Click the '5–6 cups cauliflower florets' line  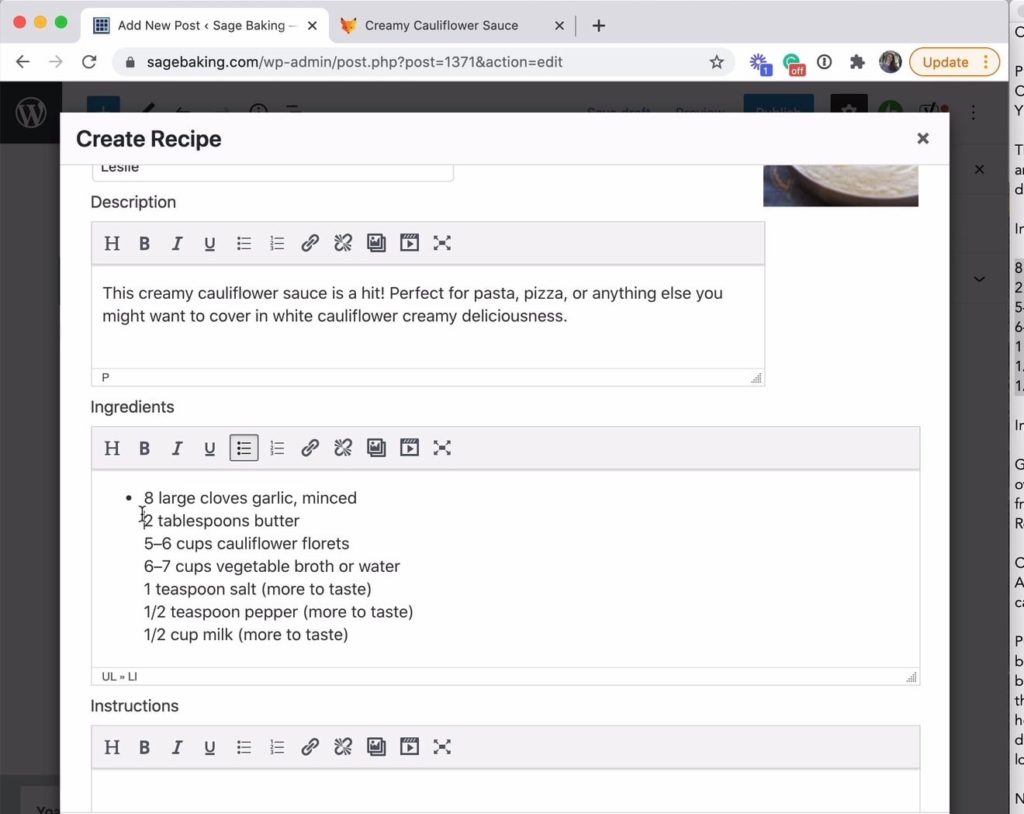point(246,544)
